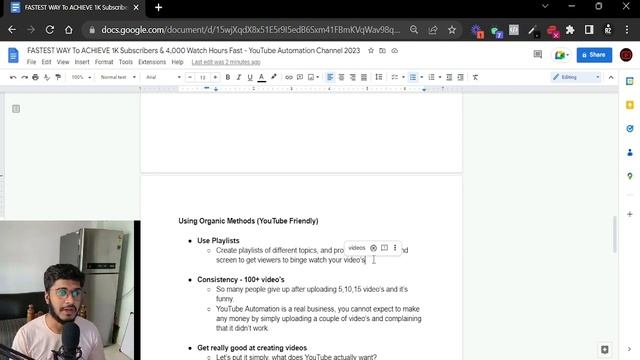Toggle underline formatting
This screenshot has width=640, height=360.
click(250, 77)
